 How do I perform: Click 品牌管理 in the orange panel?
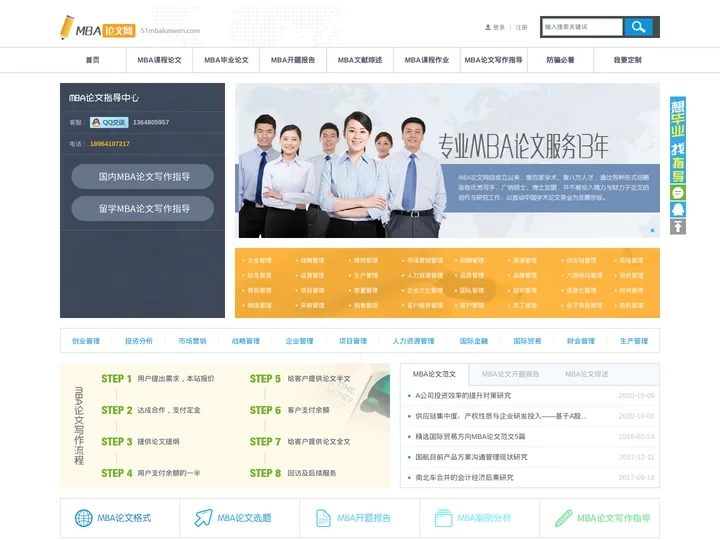click(525, 276)
